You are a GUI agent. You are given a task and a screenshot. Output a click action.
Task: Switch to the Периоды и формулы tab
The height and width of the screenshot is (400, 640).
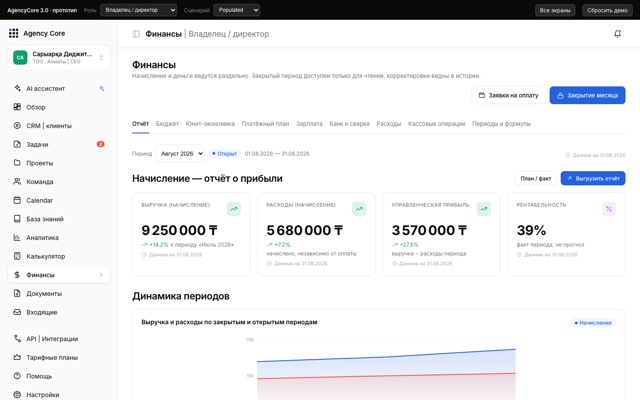click(x=501, y=124)
